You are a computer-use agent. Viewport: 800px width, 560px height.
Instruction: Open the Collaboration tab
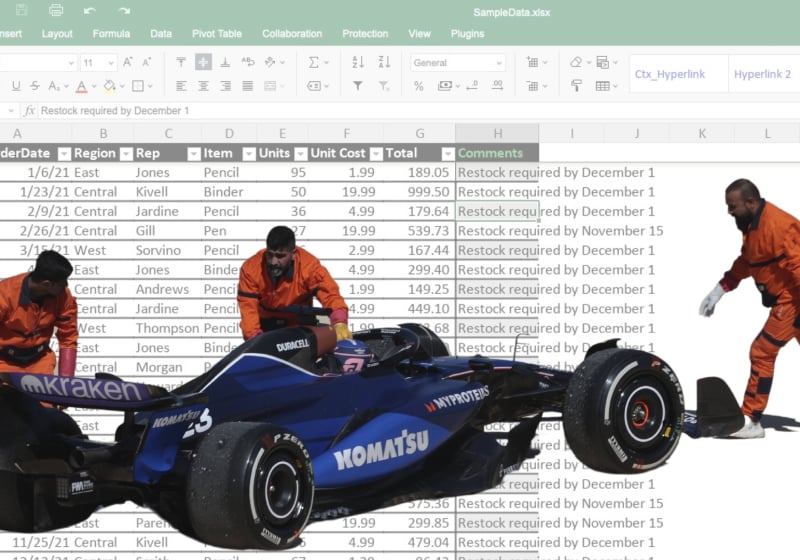292,34
